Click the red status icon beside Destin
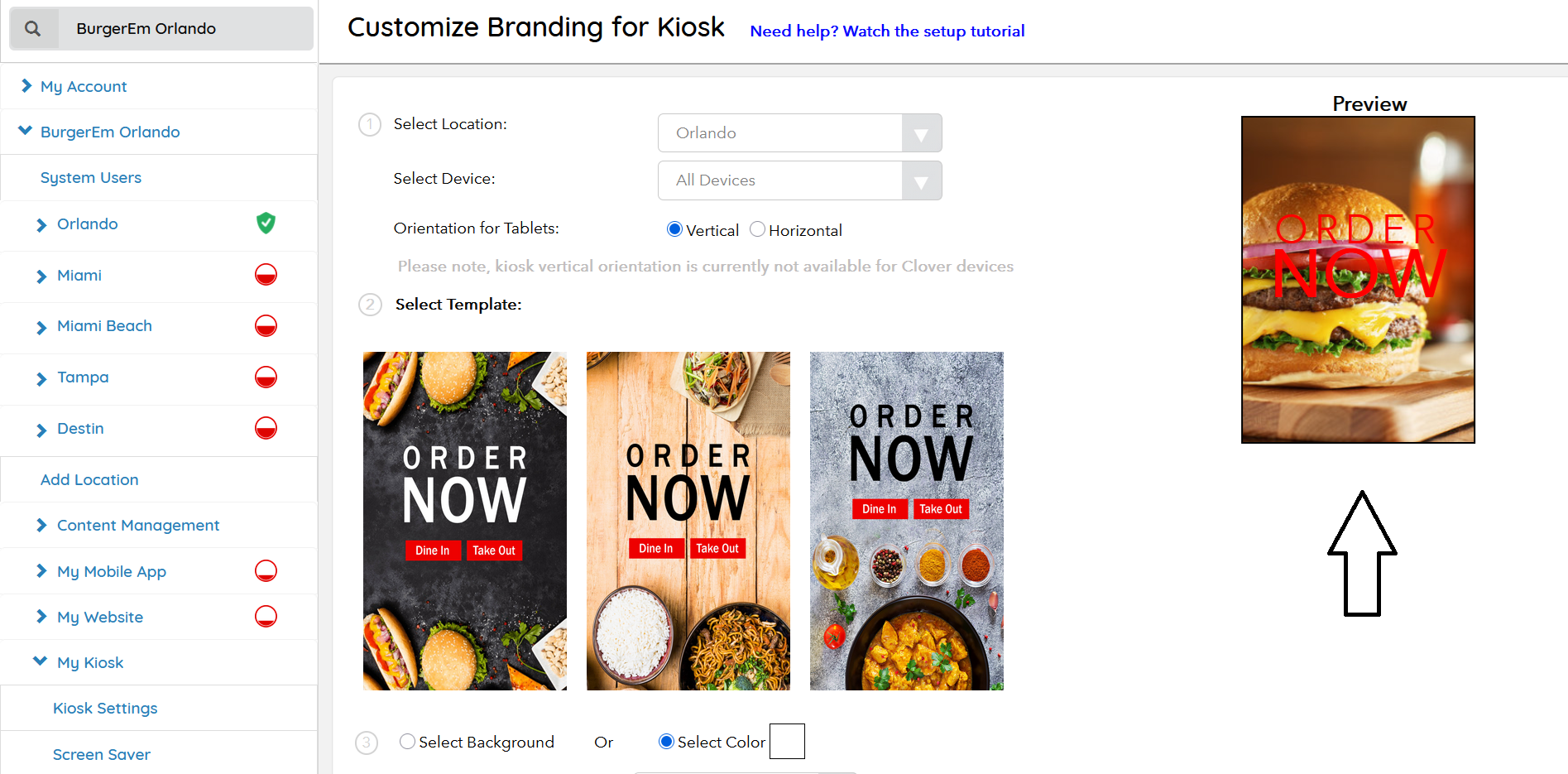 tap(266, 429)
